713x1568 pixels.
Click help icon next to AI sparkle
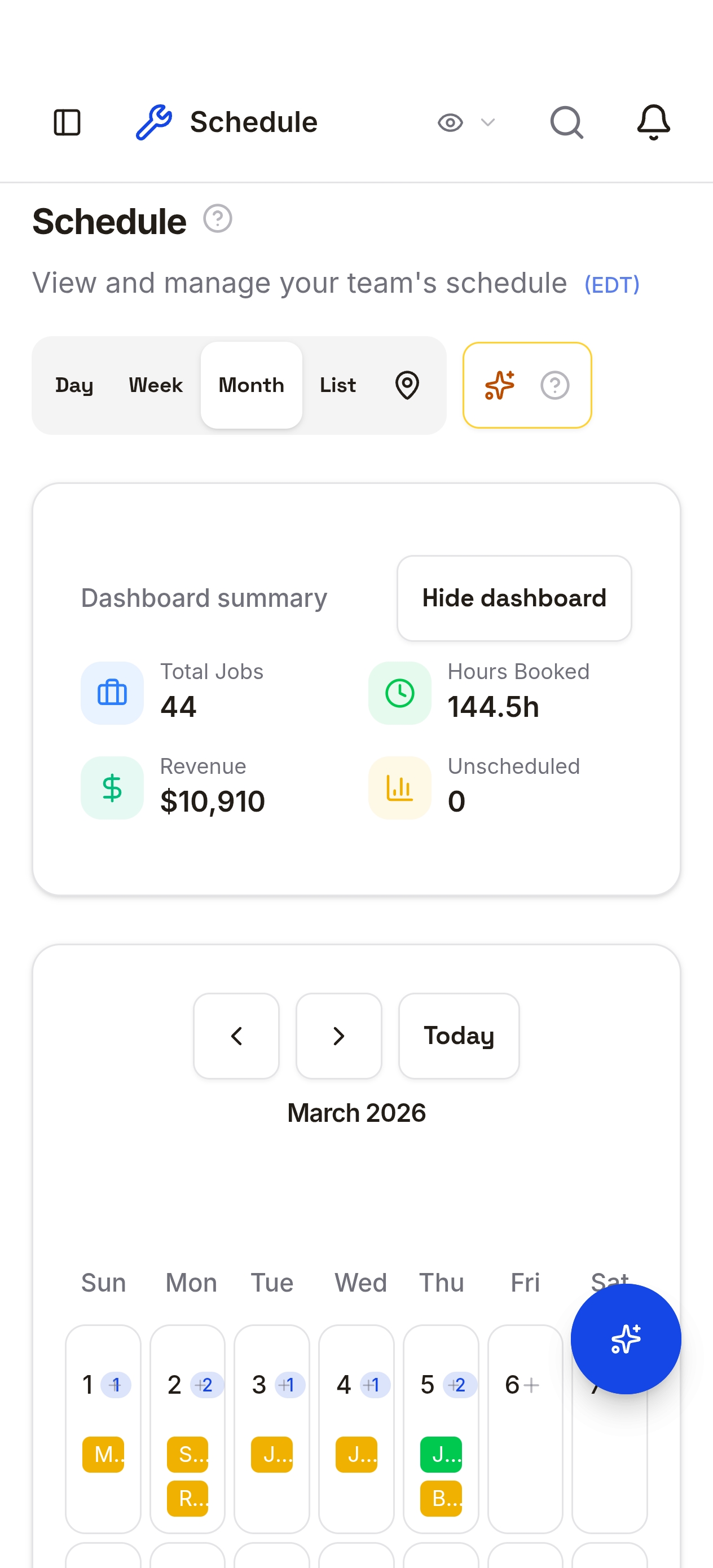tap(554, 385)
